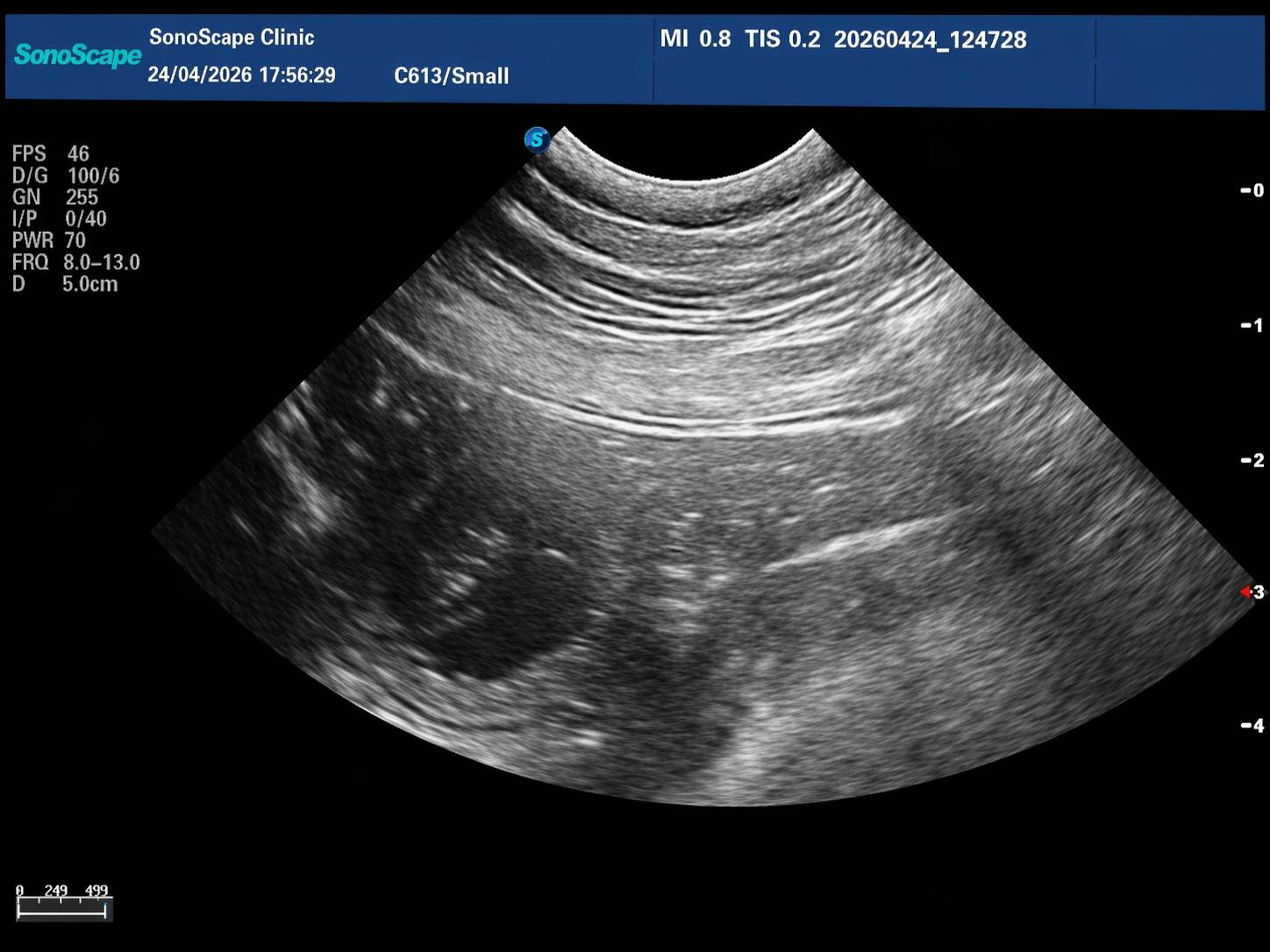
Task: Click the cine loop frame position handle
Action: click(105, 910)
